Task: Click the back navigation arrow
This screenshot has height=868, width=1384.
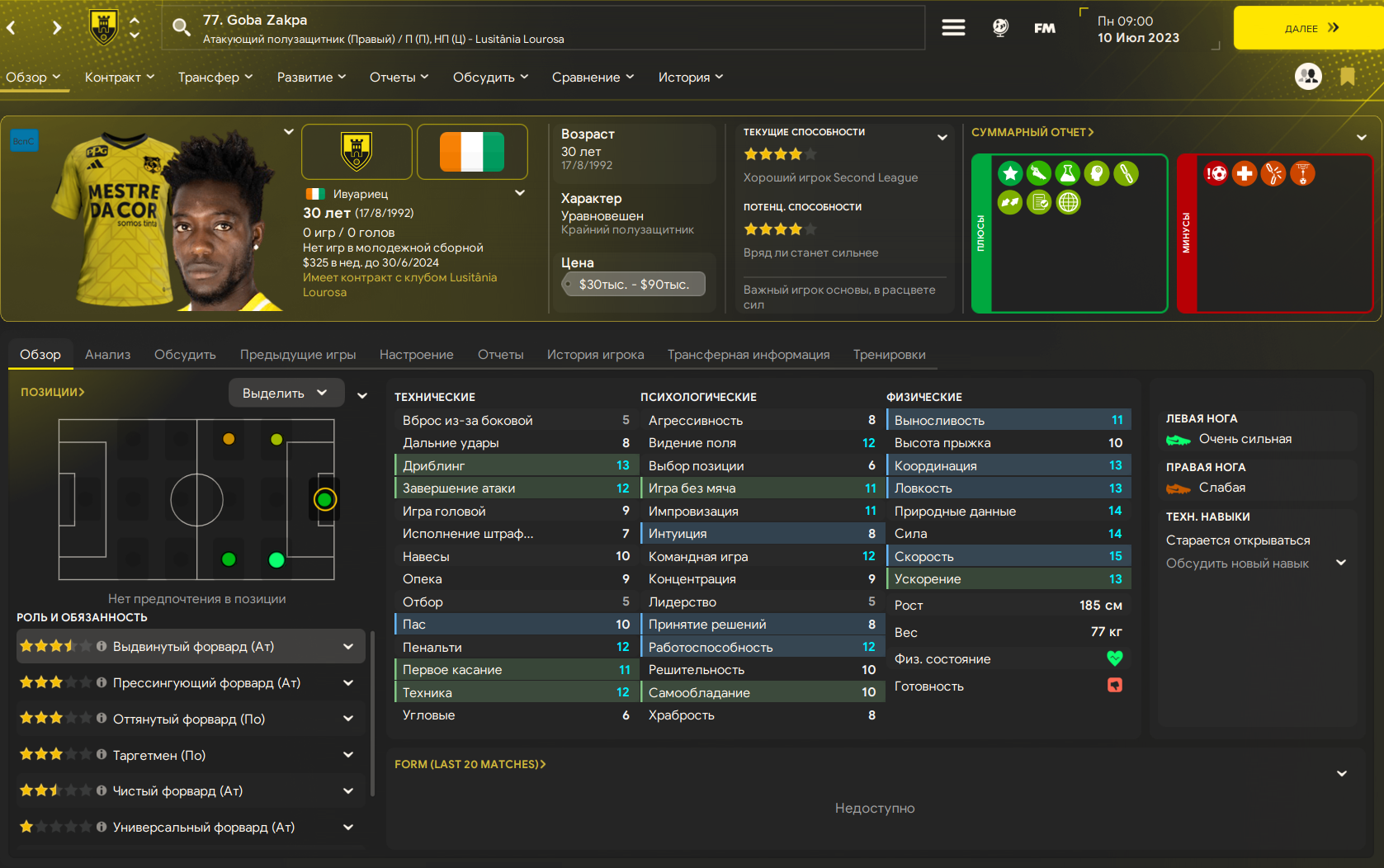Action: pyautogui.click(x=12, y=28)
